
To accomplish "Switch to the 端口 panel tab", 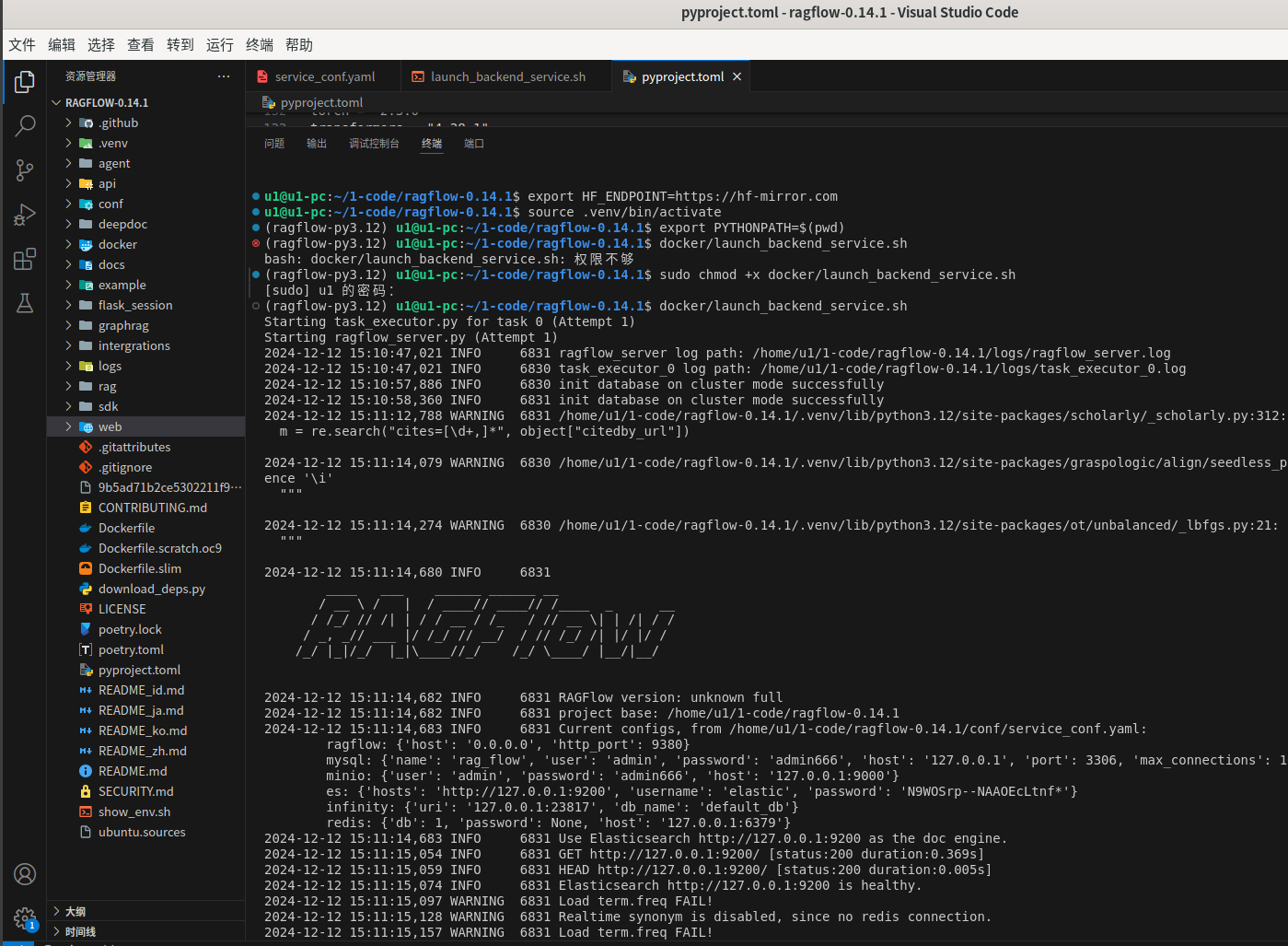I will [x=474, y=144].
